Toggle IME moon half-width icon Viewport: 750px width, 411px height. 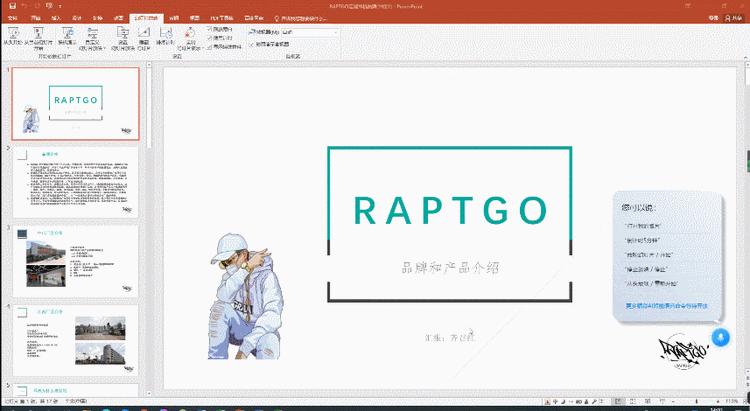click(563, 401)
